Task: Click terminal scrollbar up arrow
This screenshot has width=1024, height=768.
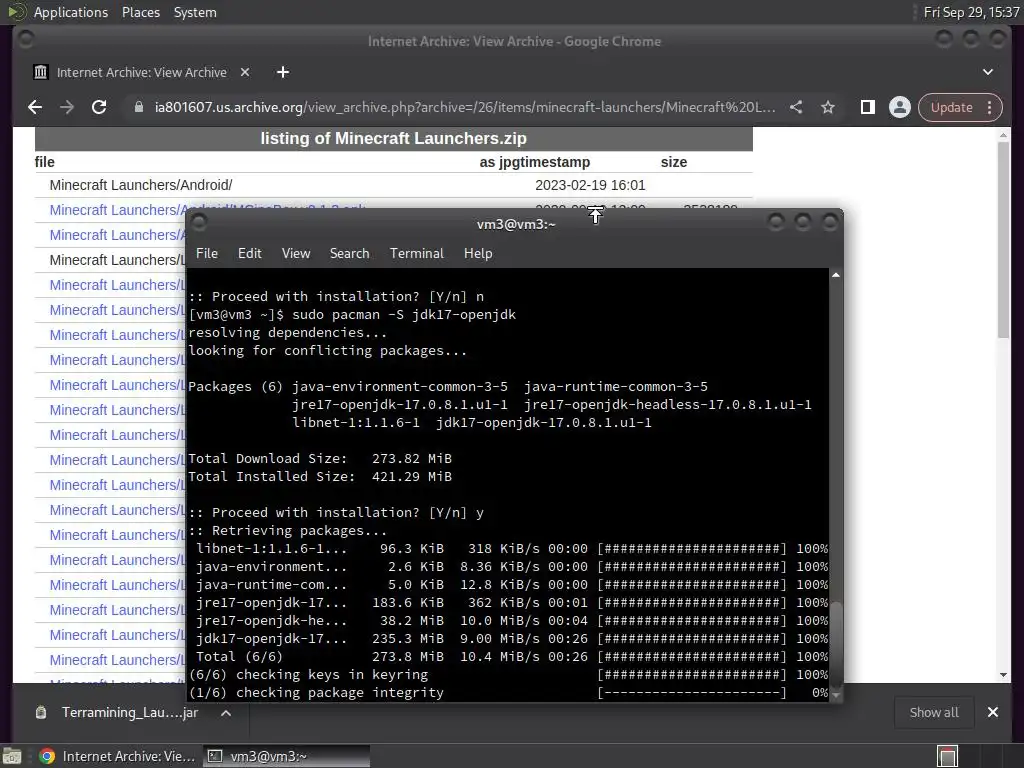Action: click(x=835, y=276)
